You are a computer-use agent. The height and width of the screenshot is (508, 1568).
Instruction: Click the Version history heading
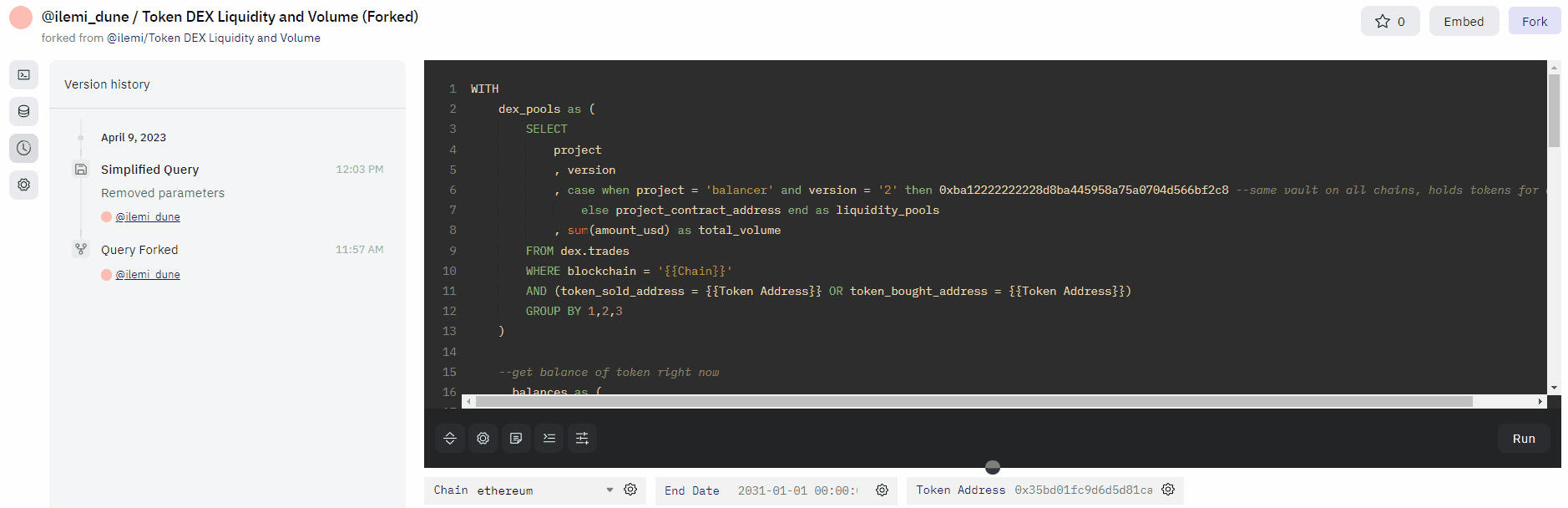[107, 84]
